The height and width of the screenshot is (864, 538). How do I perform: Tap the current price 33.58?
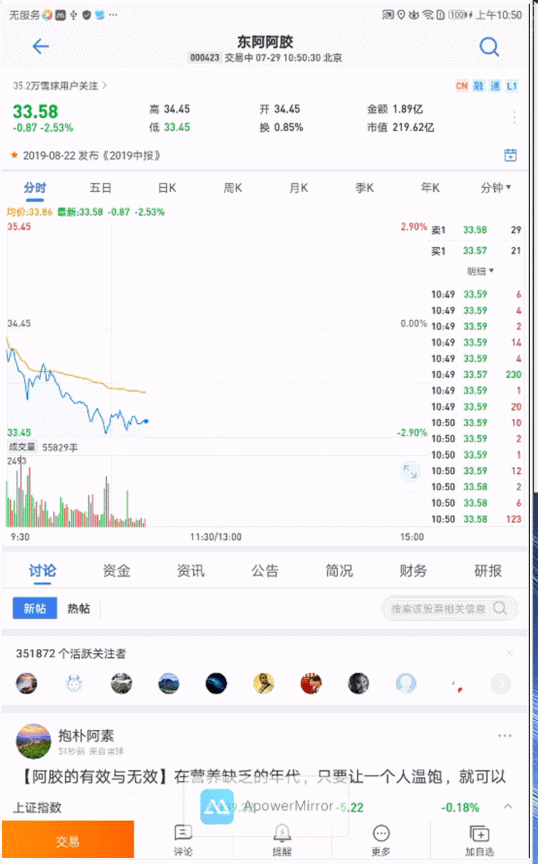(x=35, y=111)
